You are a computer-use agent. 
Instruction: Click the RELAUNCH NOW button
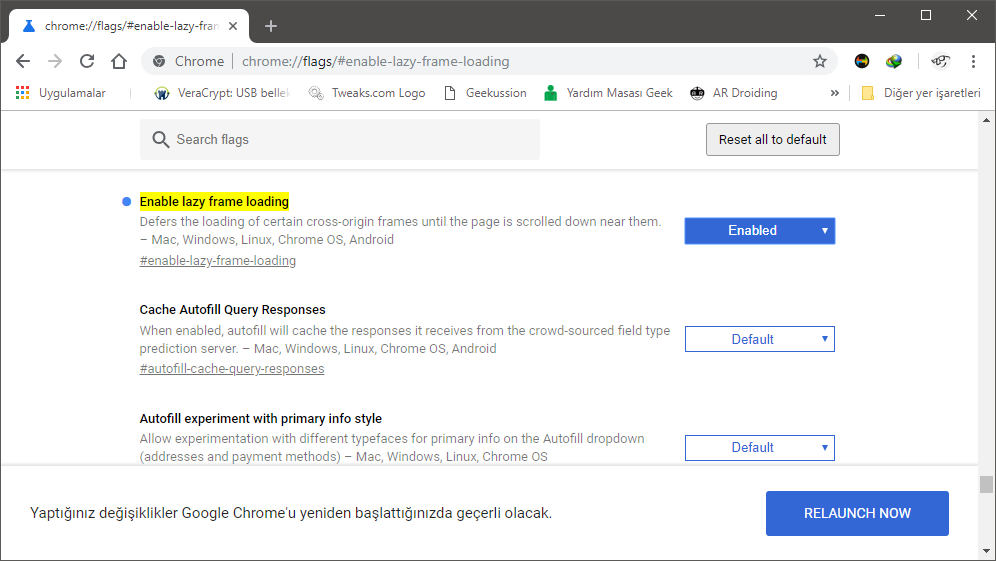(x=857, y=513)
